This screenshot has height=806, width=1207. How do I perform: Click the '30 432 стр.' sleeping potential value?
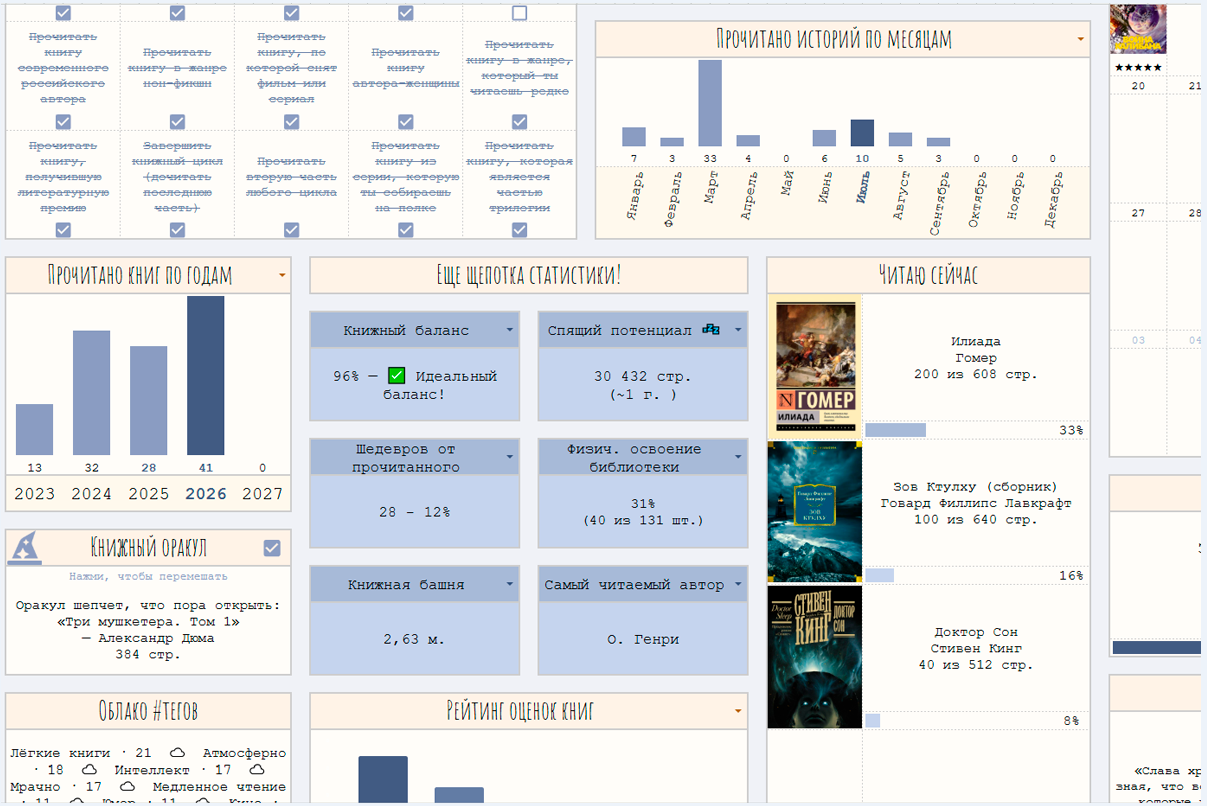643,377
